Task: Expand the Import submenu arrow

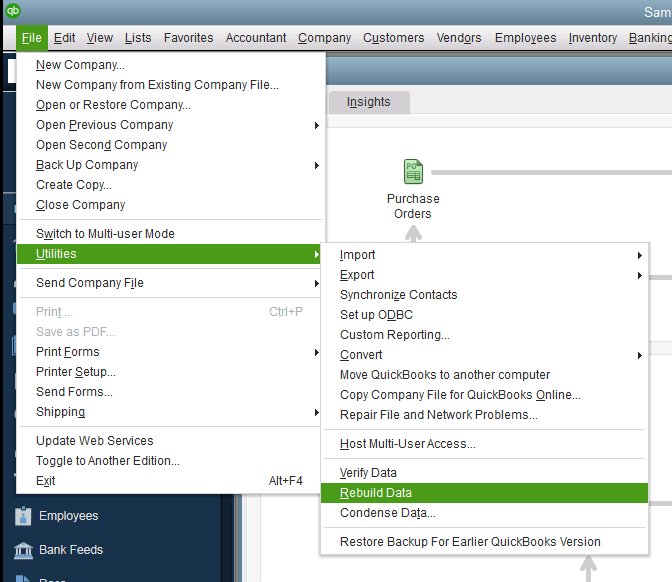Action: 639,255
